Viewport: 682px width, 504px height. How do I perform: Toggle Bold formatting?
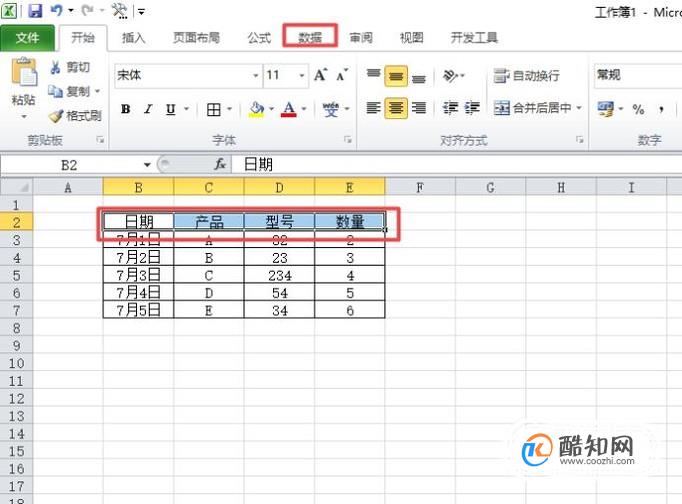click(126, 109)
